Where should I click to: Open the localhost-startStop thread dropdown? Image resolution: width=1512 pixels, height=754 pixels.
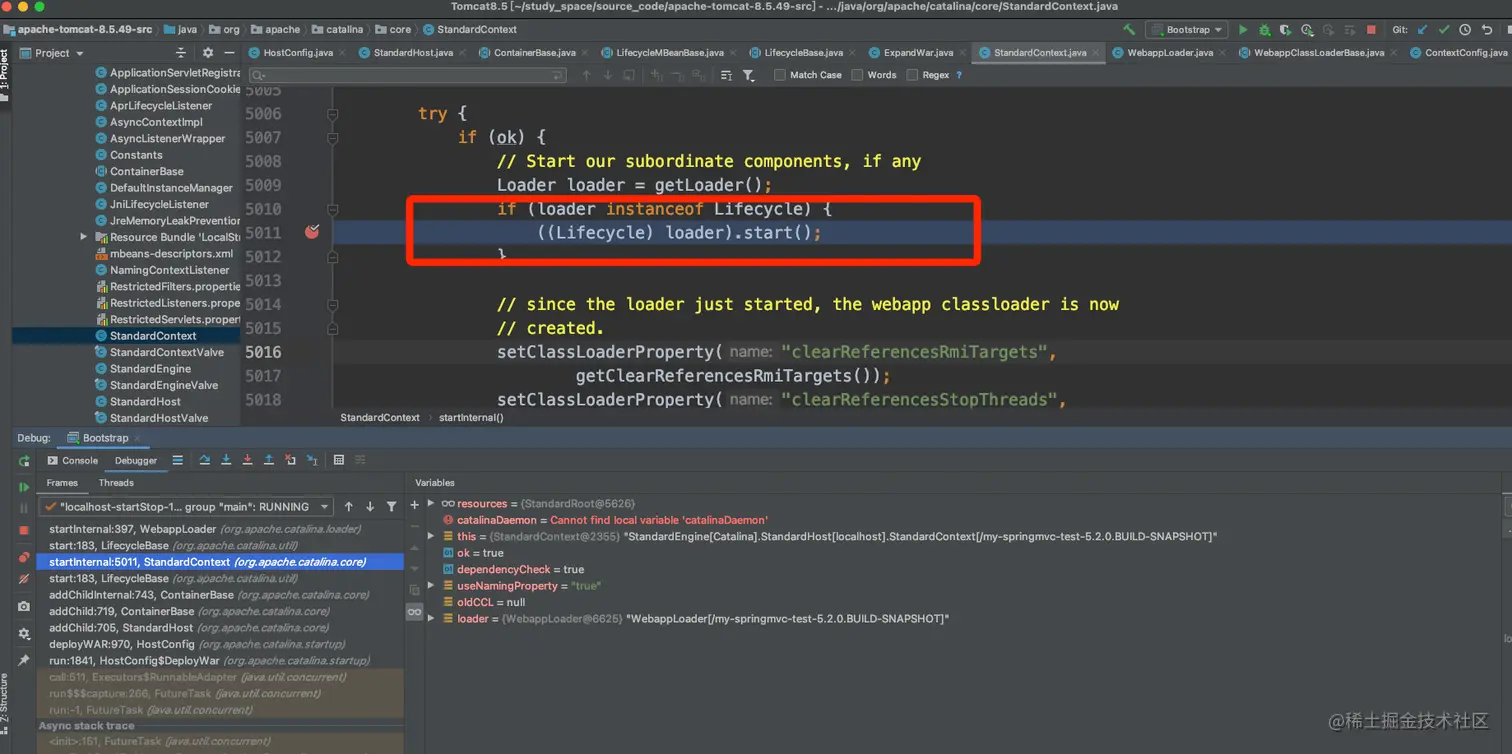tap(186, 507)
